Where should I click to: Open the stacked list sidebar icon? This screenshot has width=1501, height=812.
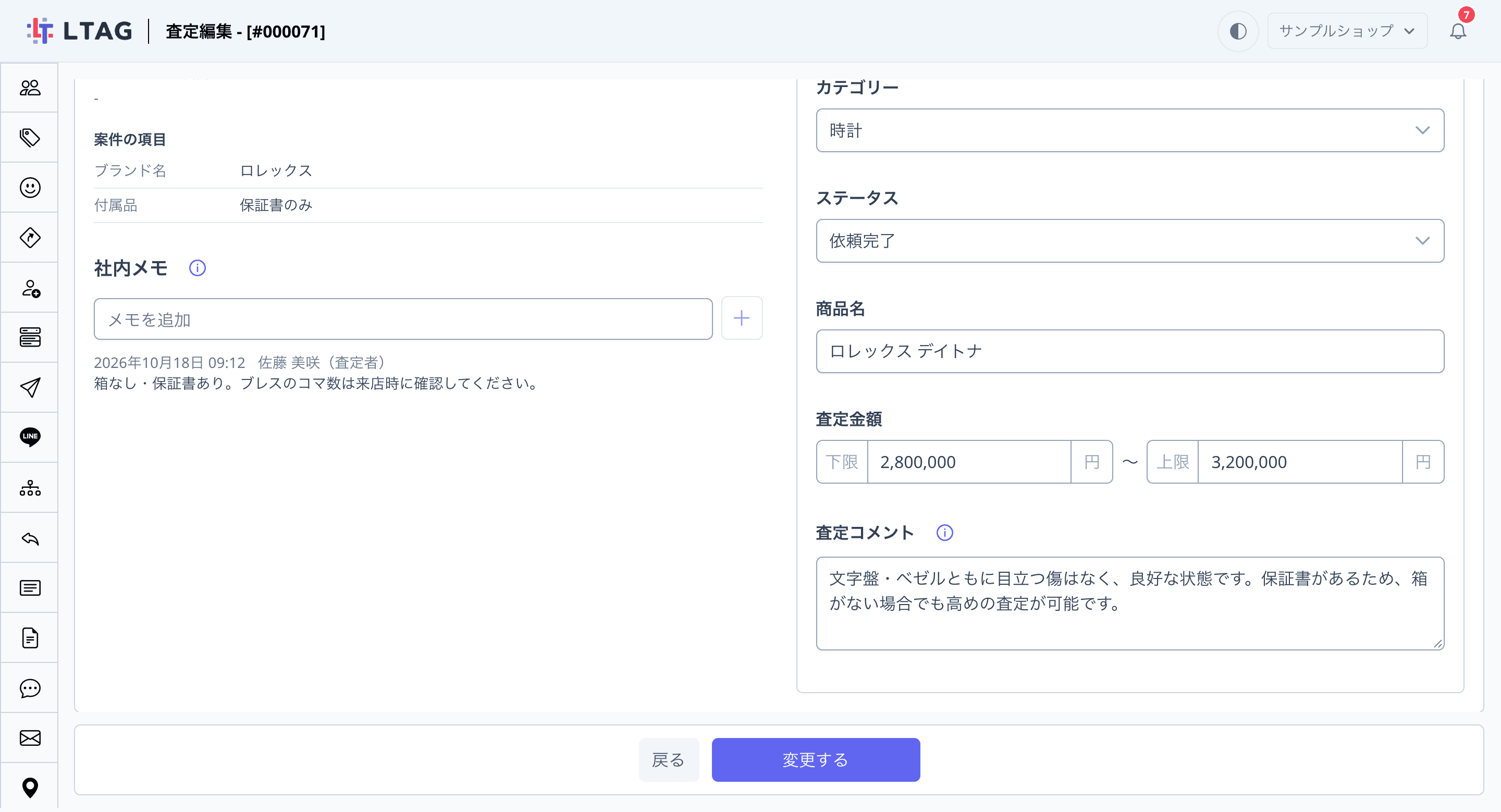[30, 337]
